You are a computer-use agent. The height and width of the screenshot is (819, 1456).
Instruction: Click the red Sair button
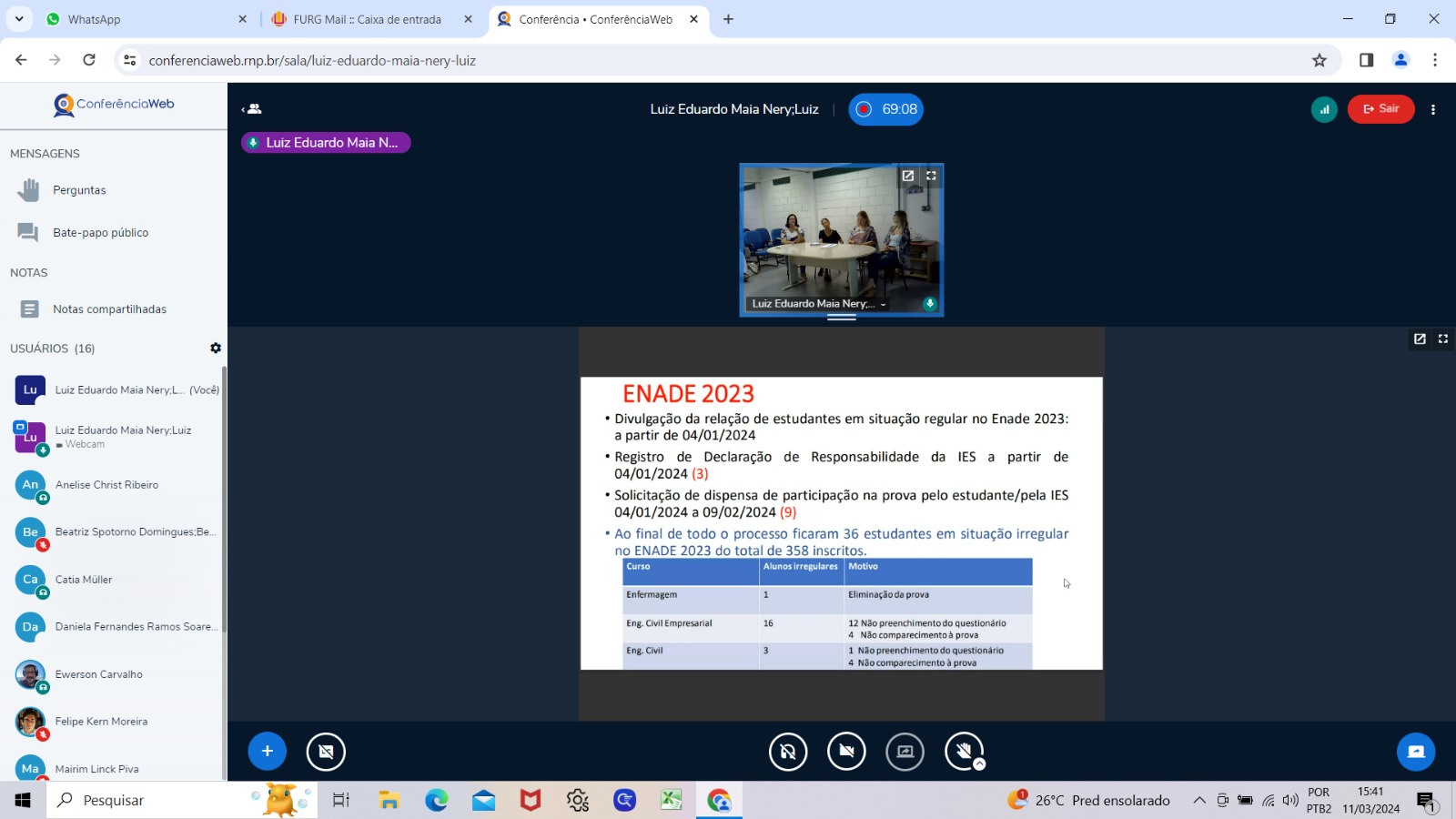tap(1380, 109)
